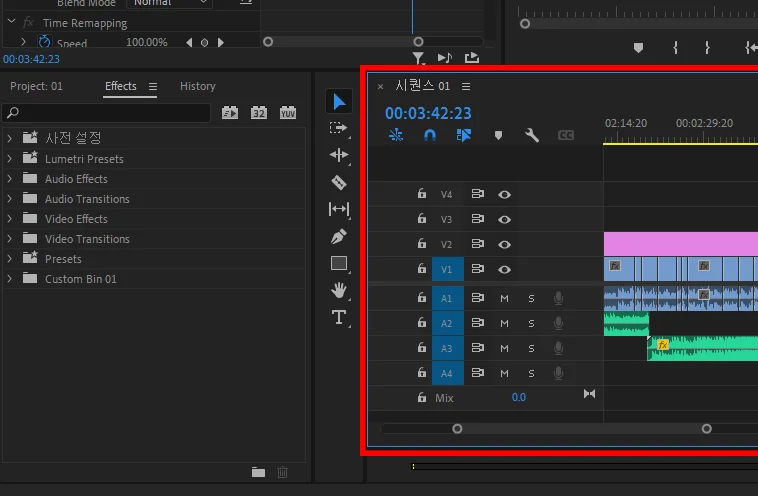Viewport: 758px width, 496px height.
Task: Enable voice-over record on A1
Action: click(558, 298)
